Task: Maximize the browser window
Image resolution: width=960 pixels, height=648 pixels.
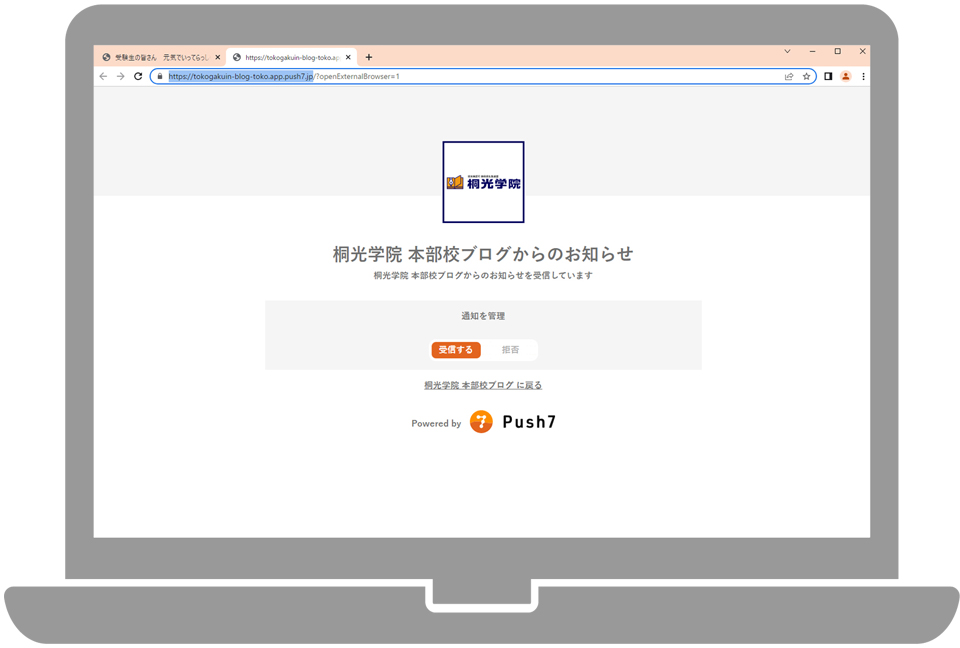Action: pos(838,51)
